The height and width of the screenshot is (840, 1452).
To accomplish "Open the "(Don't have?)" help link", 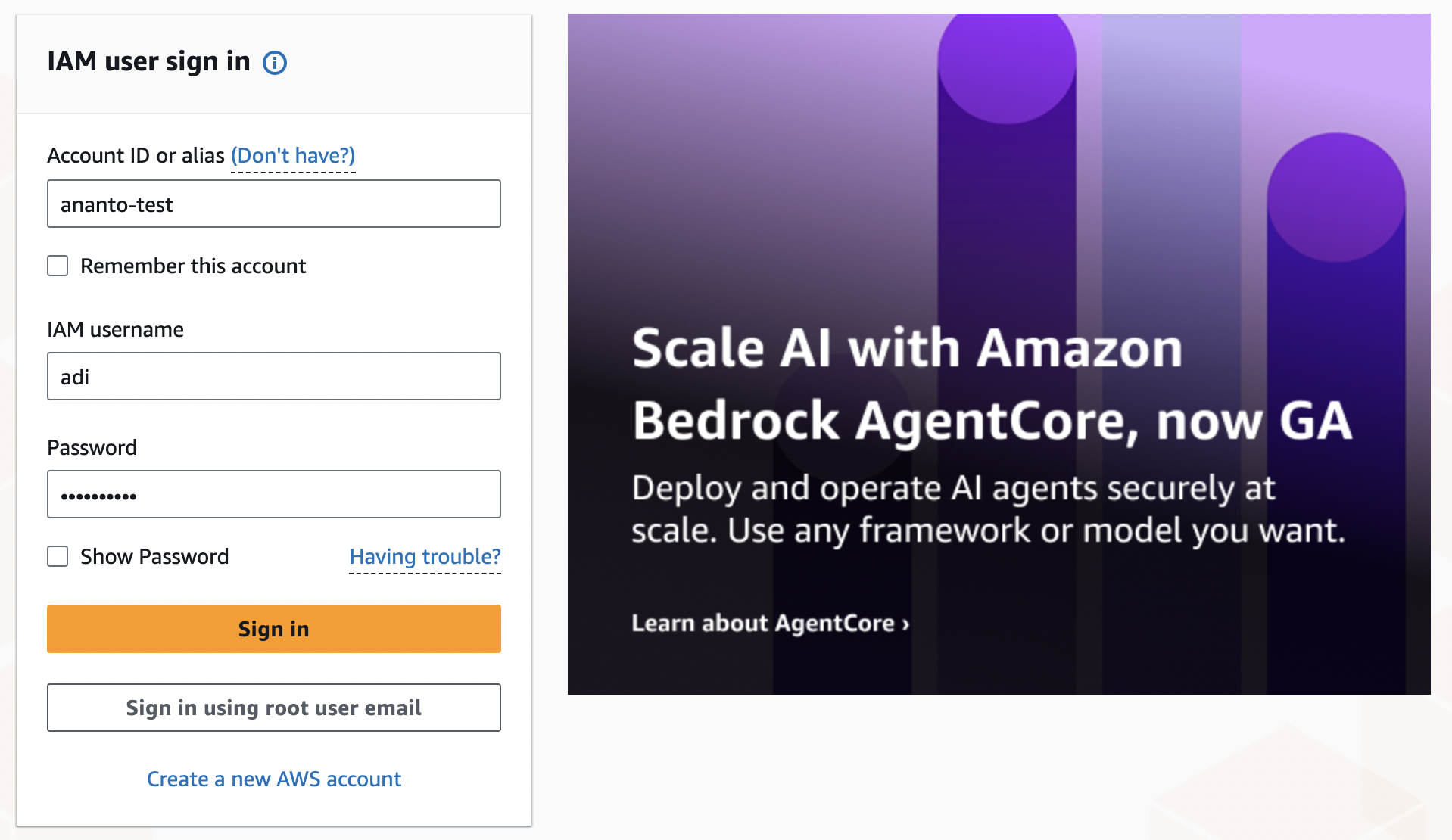I will 293,156.
